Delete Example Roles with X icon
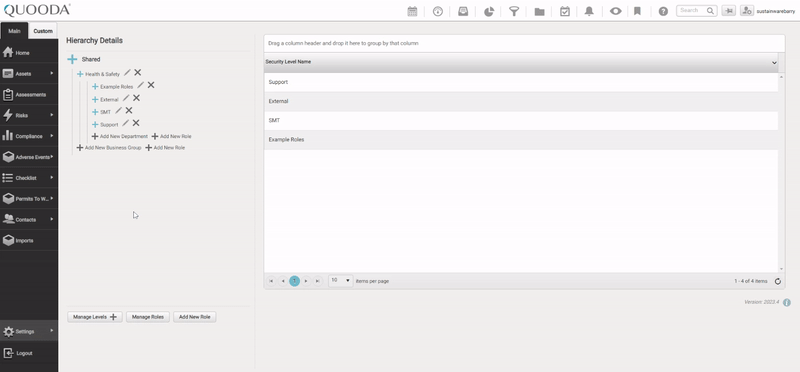Image resolution: width=800 pixels, height=372 pixels. click(x=151, y=85)
